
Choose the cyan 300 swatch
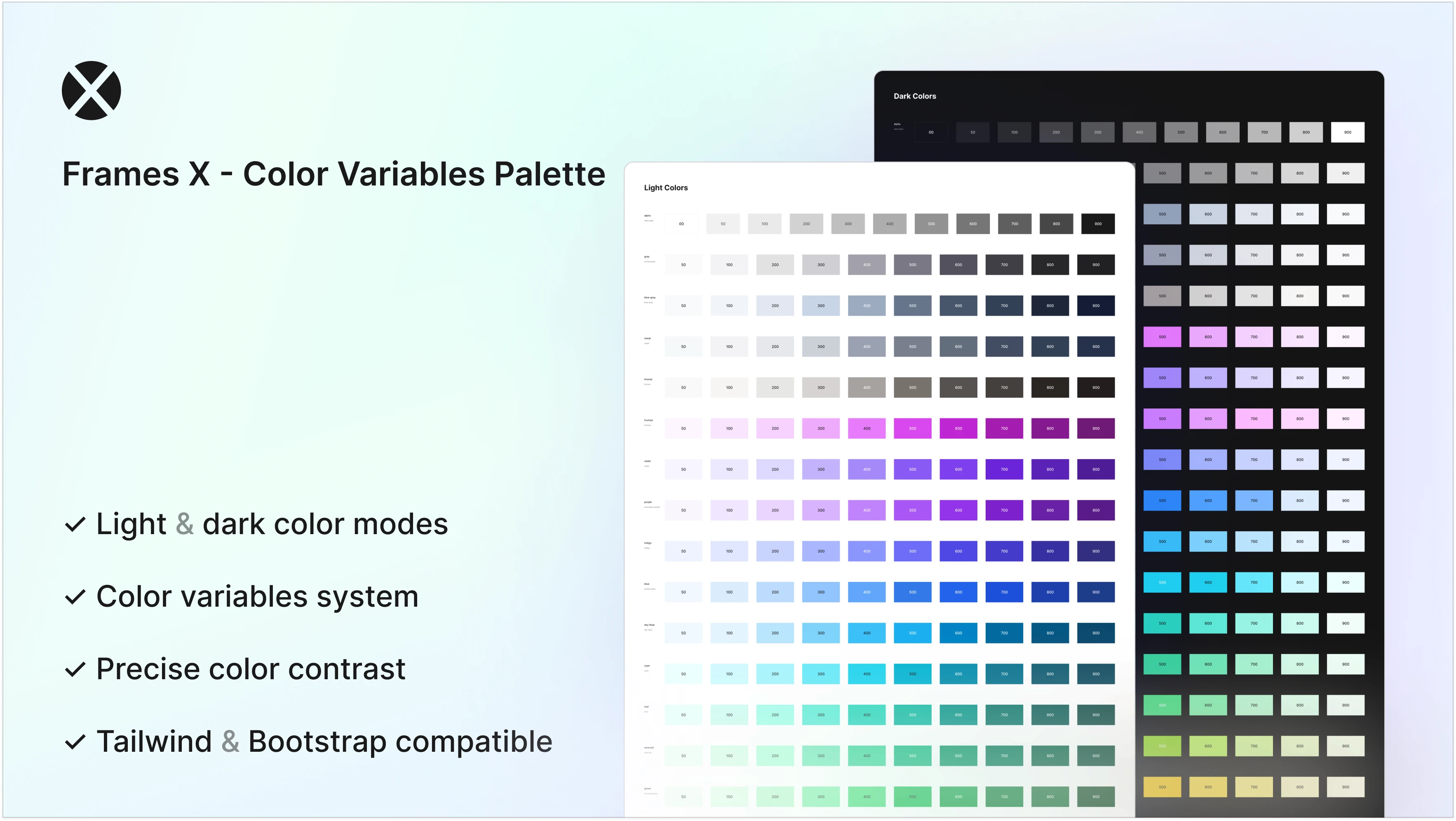821,674
